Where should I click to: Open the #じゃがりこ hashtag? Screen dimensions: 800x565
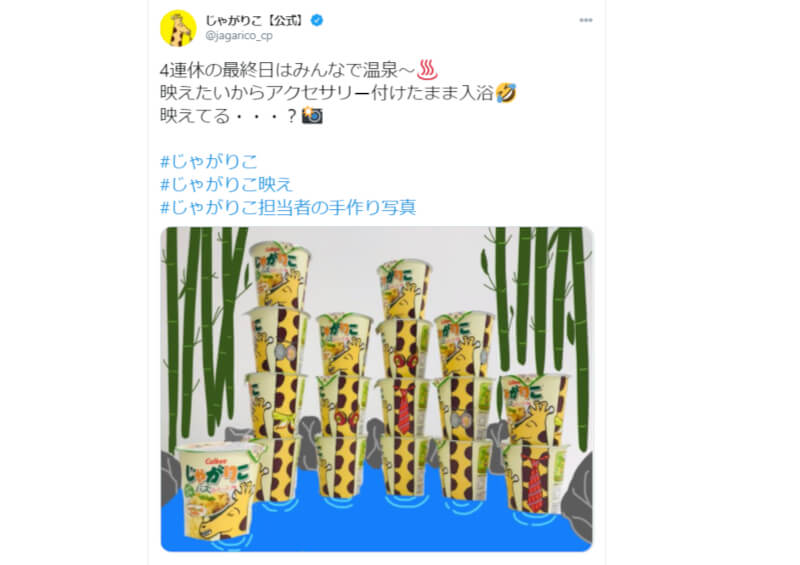click(209, 161)
